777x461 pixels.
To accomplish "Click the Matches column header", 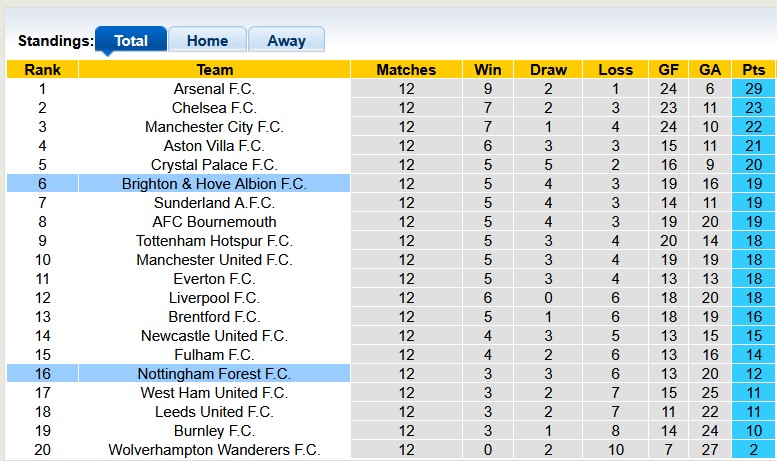I will tap(406, 70).
